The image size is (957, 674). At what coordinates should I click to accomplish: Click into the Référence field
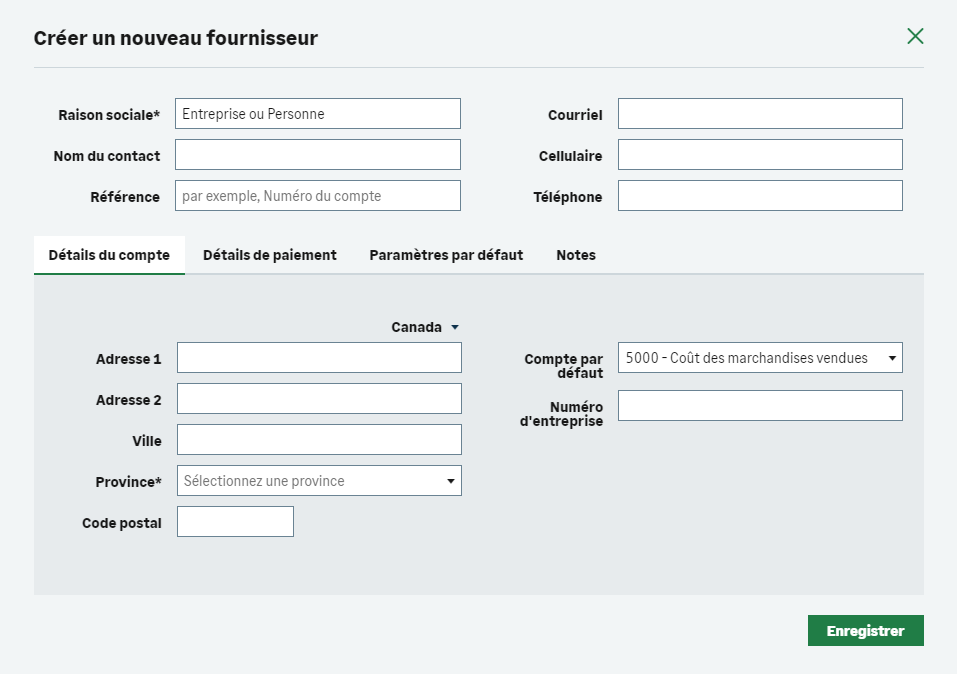(x=318, y=196)
